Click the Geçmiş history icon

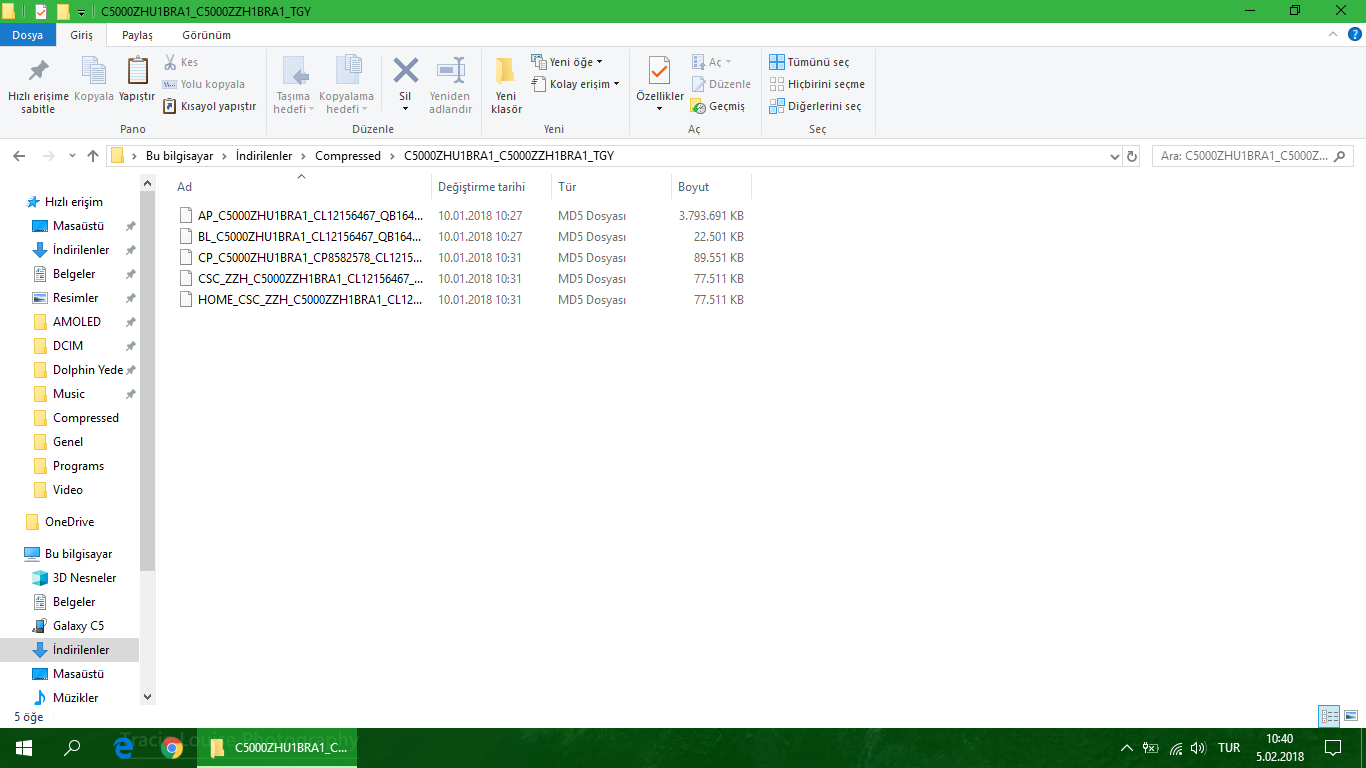click(698, 106)
